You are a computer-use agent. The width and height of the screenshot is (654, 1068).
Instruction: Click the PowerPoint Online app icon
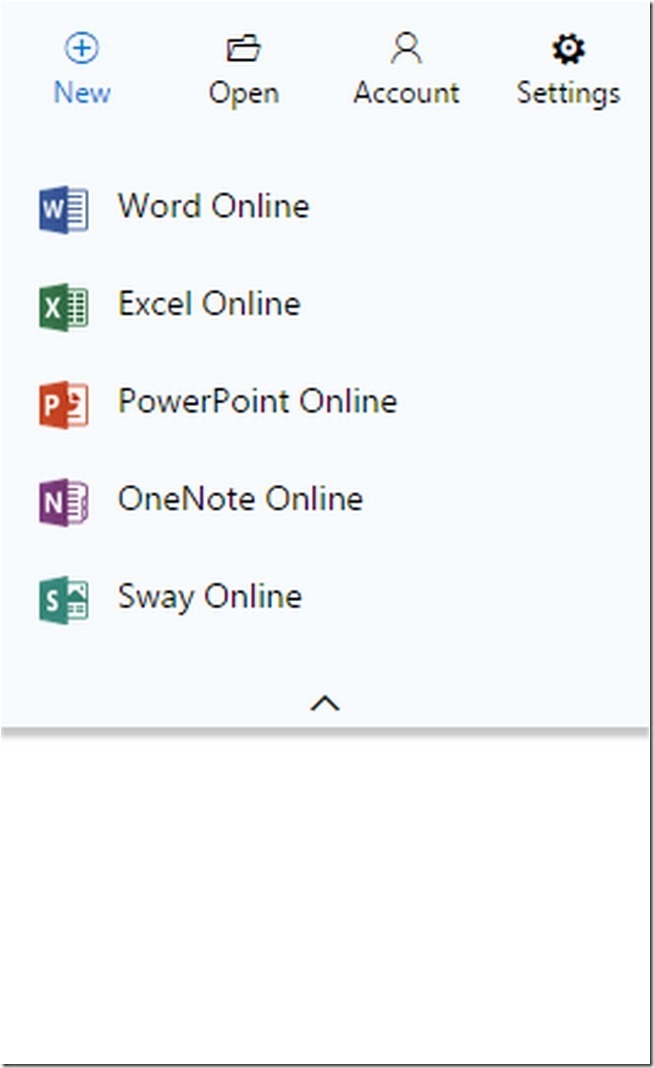63,405
